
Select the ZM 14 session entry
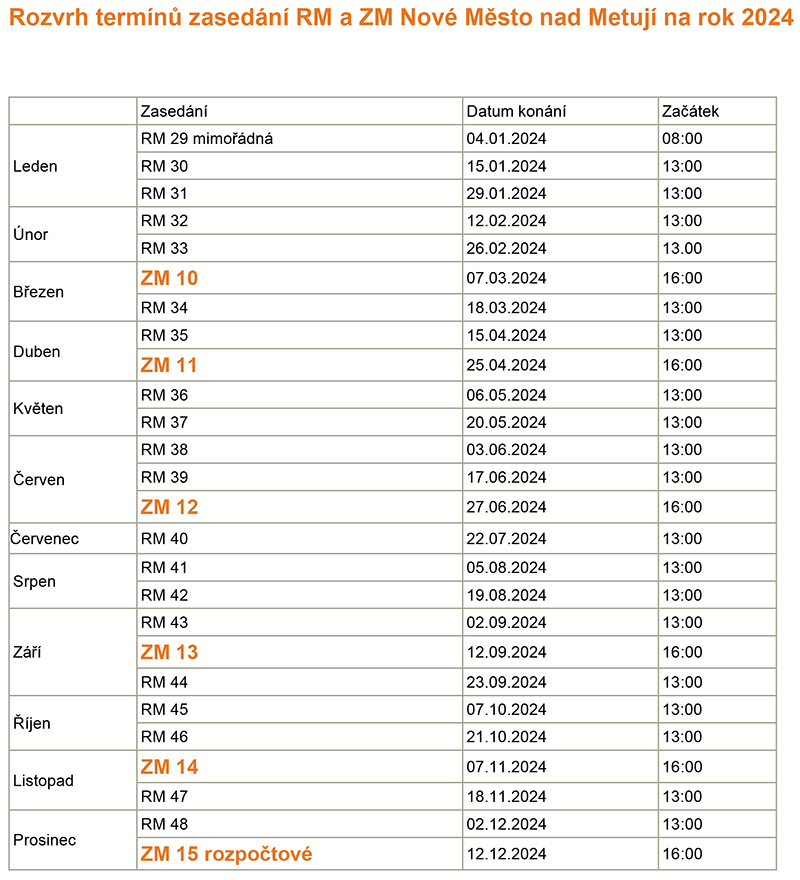[x=169, y=767]
